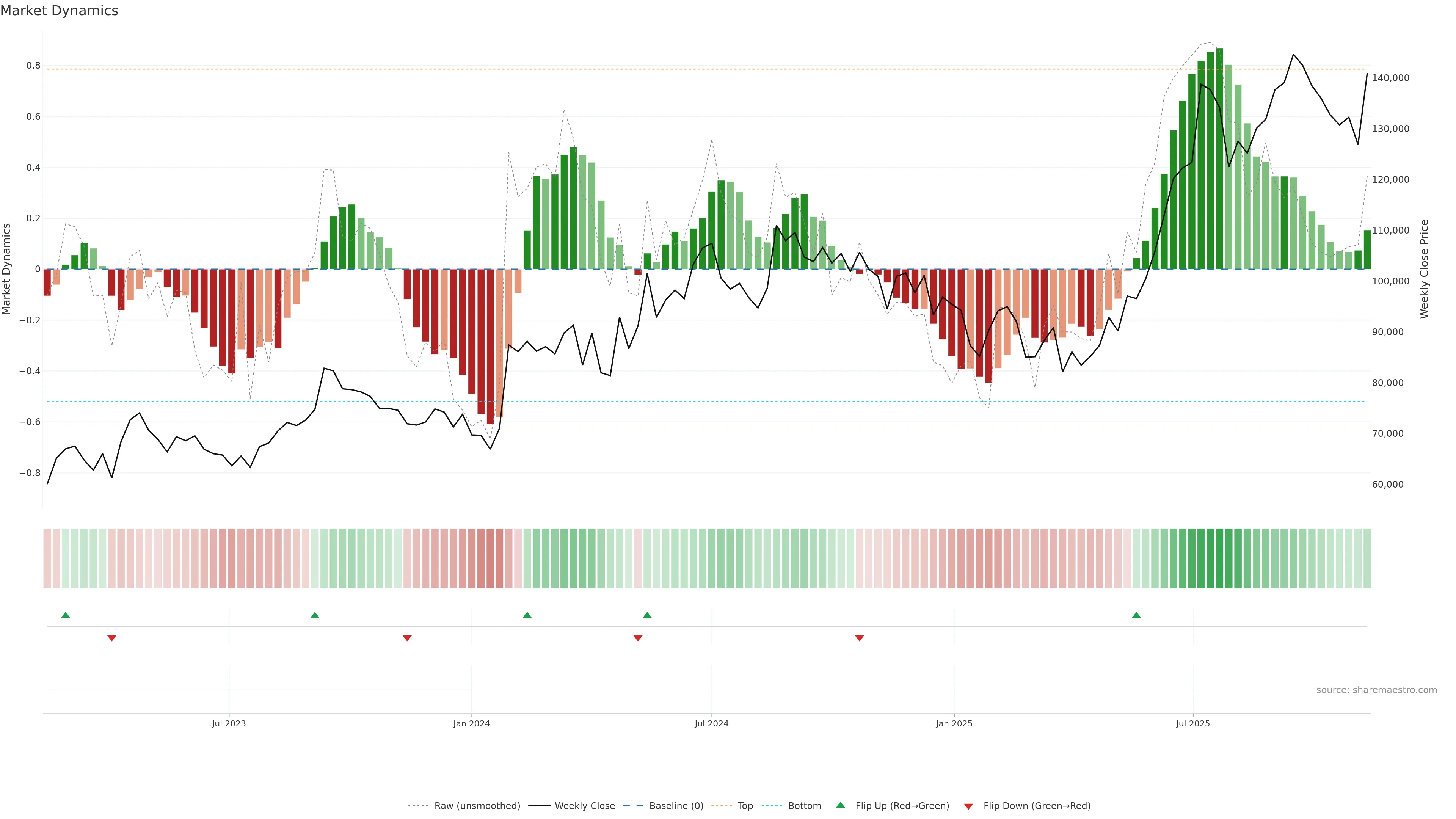Click the first red flip-down triangle marker
This screenshot has width=1456, height=819.
pyautogui.click(x=112, y=638)
